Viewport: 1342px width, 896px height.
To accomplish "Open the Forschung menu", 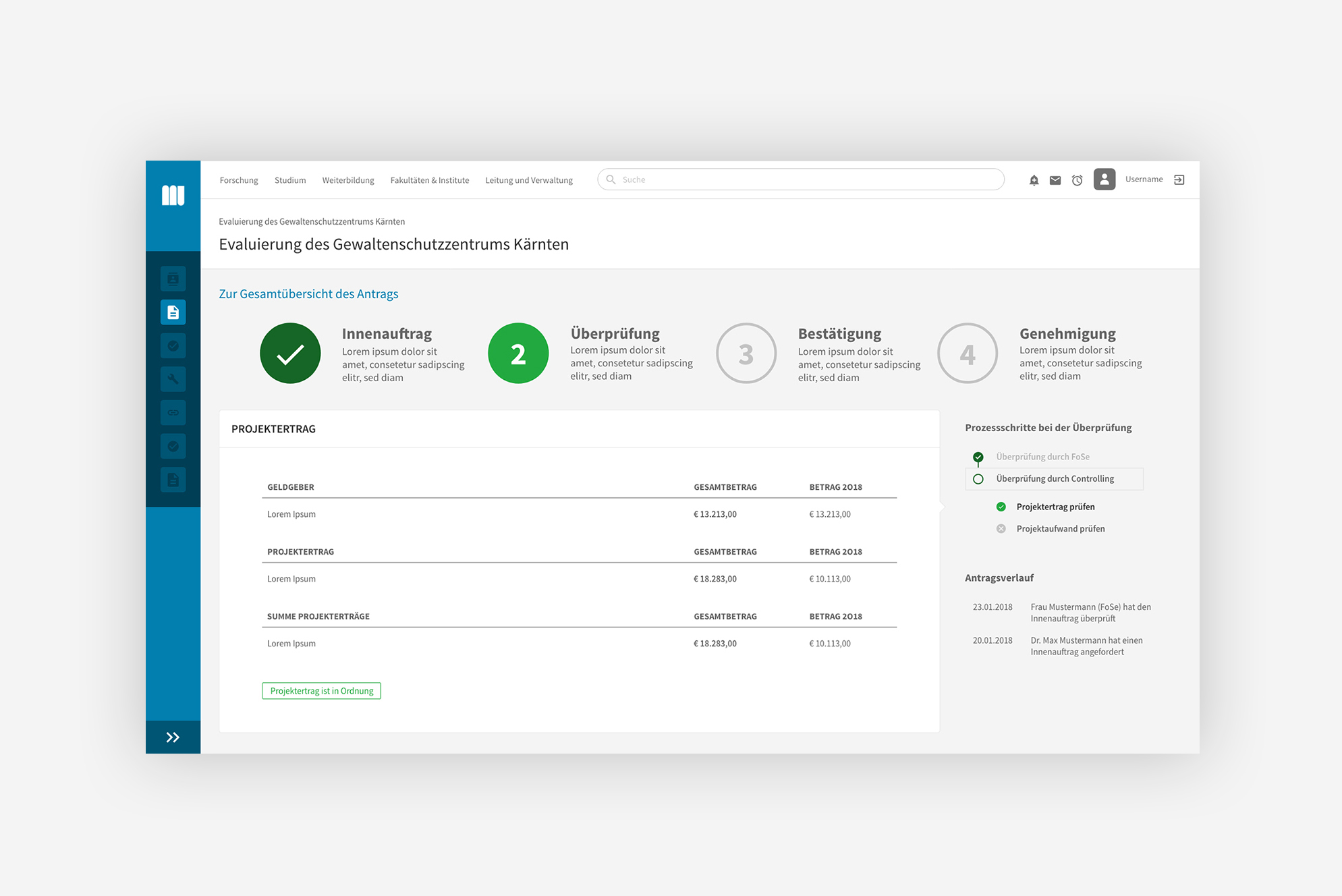I will click(239, 180).
